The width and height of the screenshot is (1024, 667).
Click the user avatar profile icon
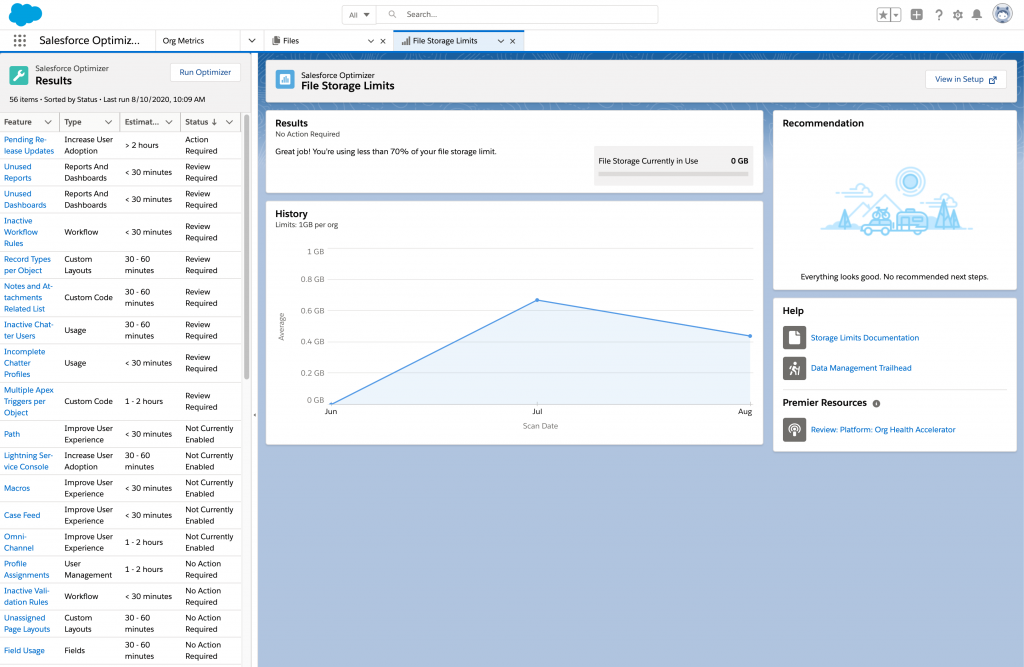(x=1002, y=14)
